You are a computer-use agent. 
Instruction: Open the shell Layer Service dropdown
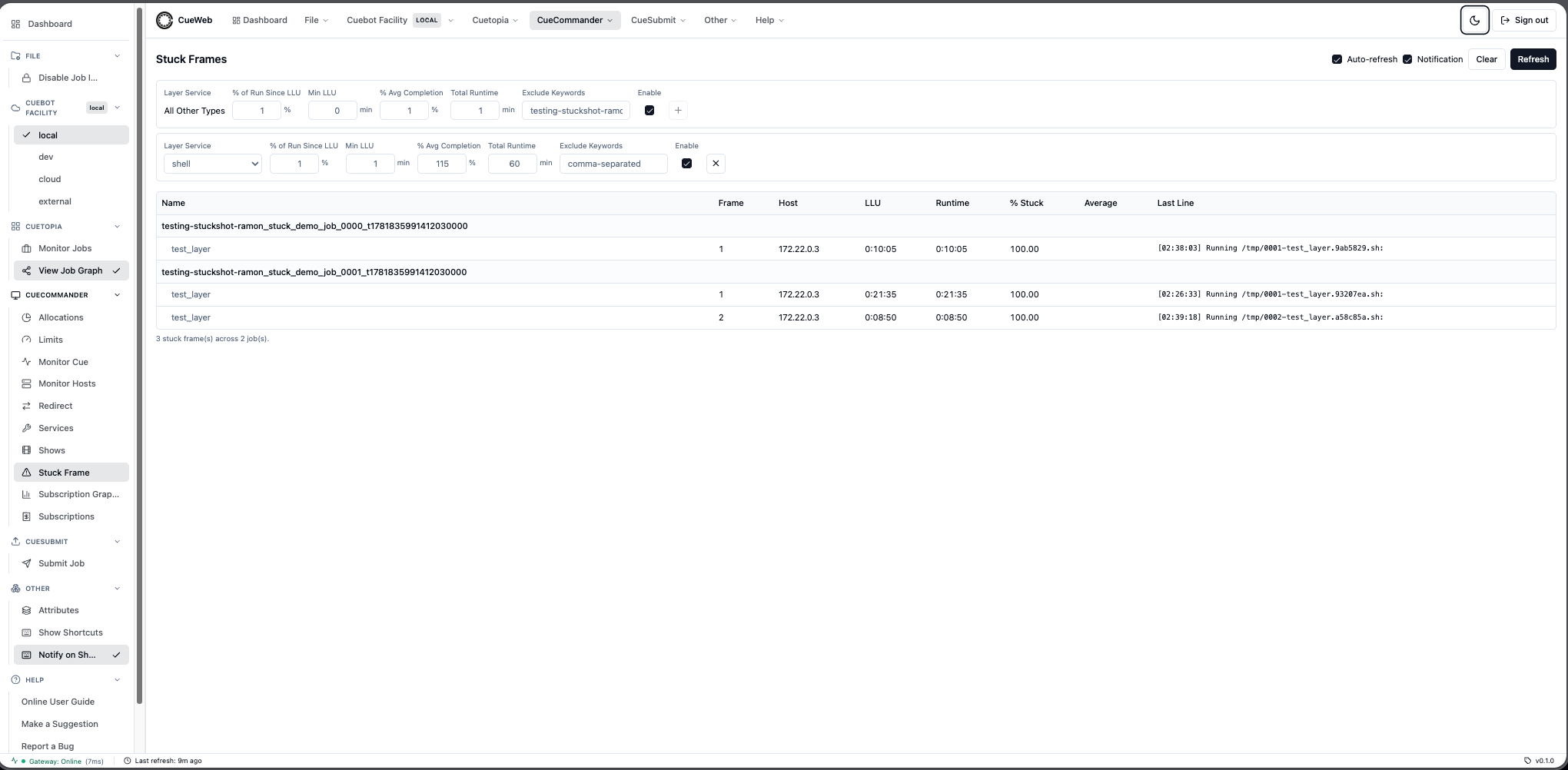tap(213, 164)
